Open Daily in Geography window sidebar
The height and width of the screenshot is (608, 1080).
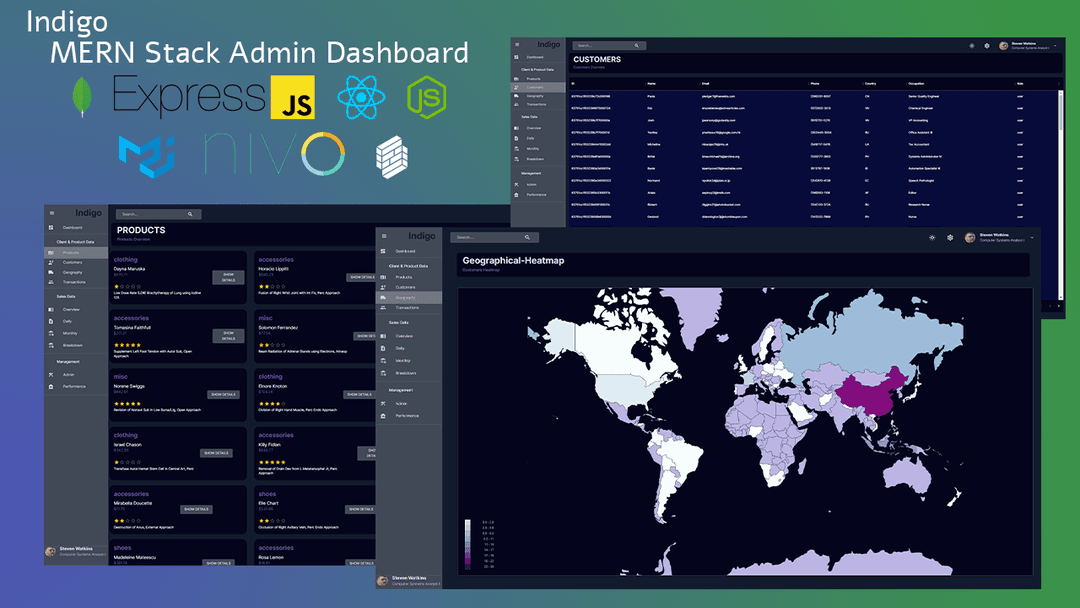coord(409,348)
